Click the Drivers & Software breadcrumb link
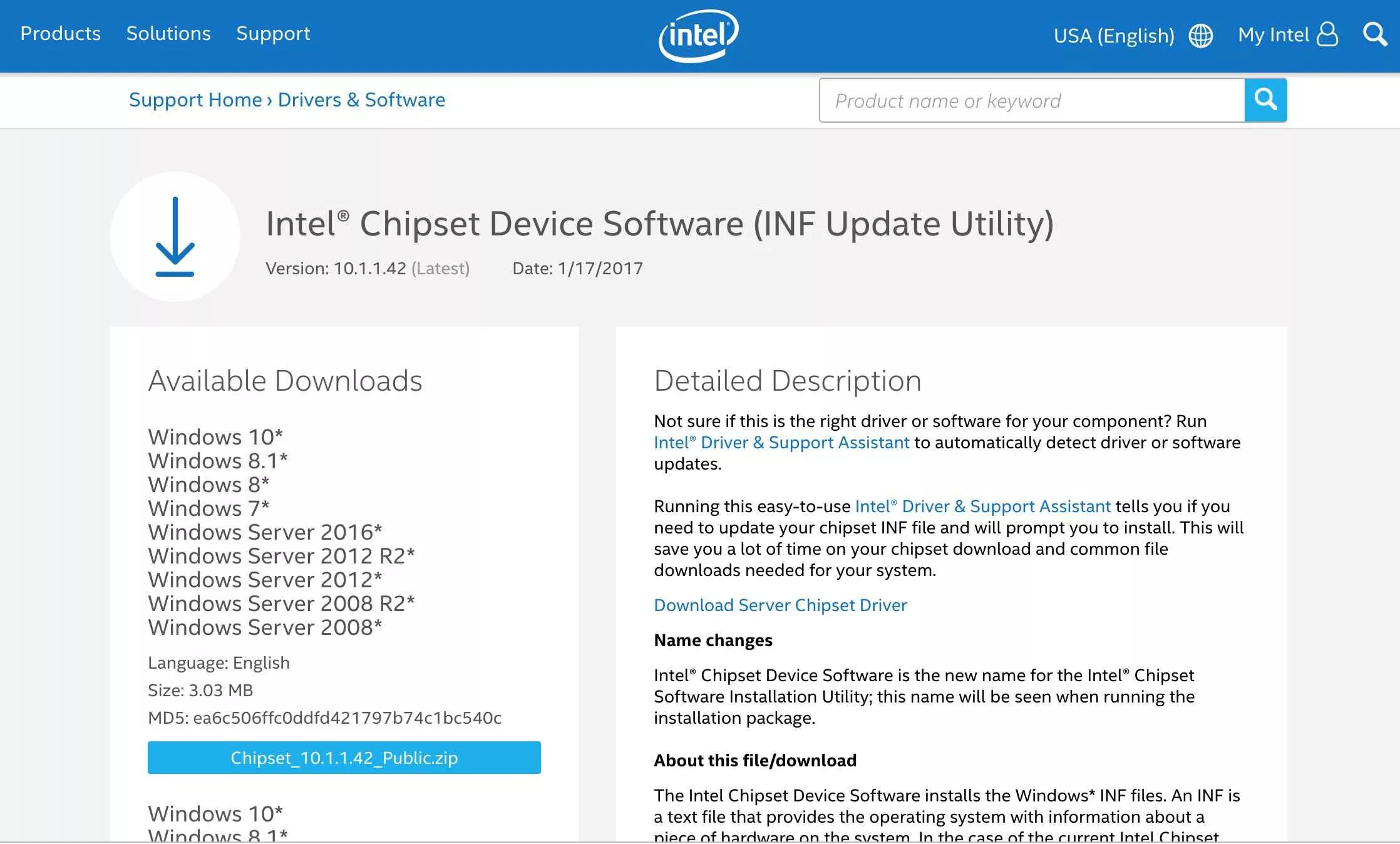Screen dimensions: 1400x844 (x=362, y=99)
